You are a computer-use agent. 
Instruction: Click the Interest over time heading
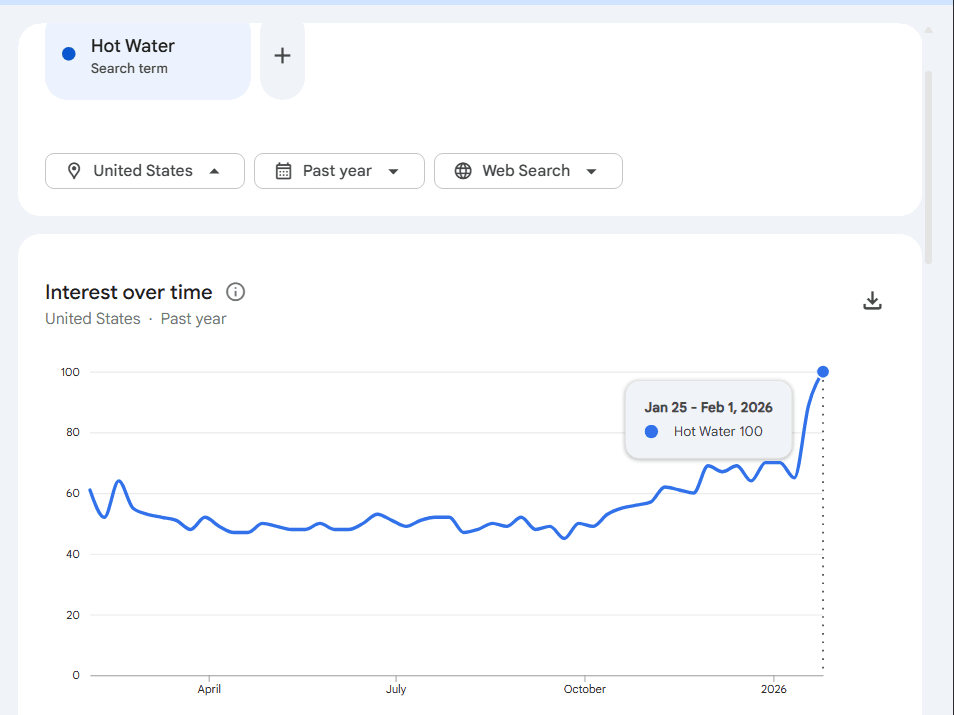(x=129, y=292)
